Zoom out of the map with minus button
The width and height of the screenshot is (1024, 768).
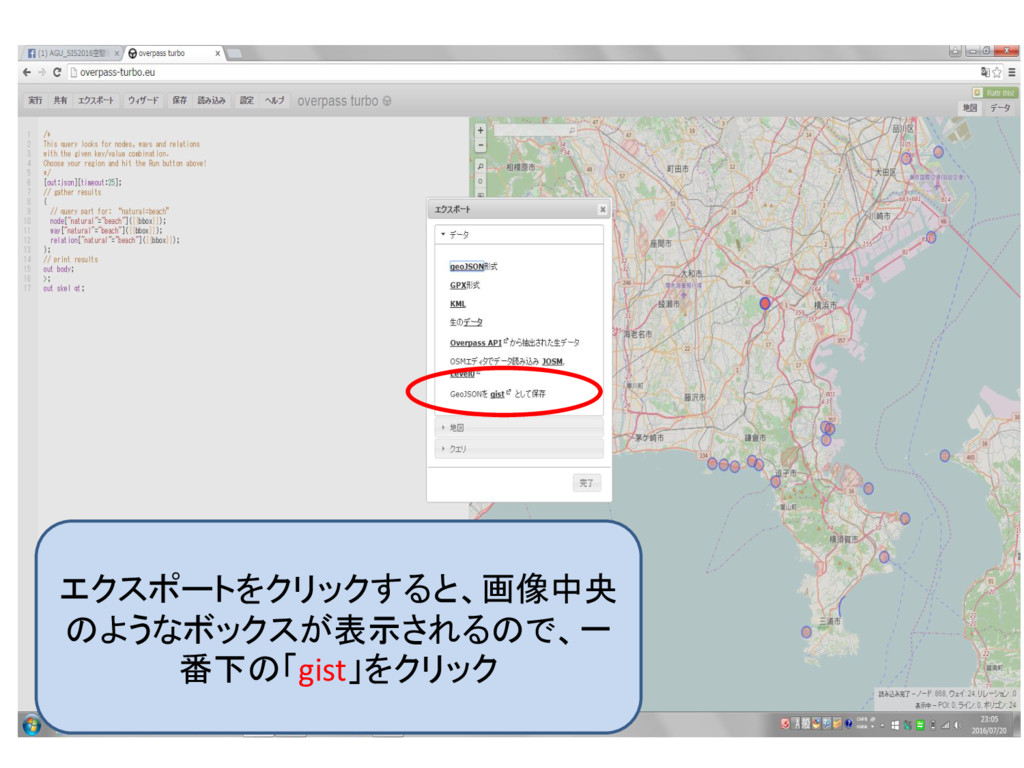(x=480, y=146)
